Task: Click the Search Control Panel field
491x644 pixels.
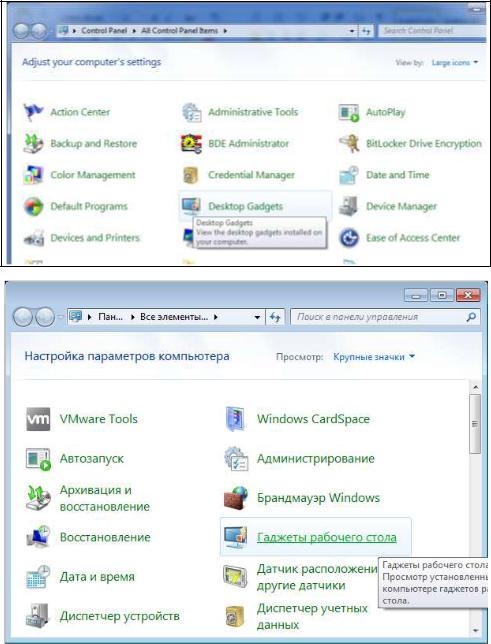Action: (x=432, y=31)
